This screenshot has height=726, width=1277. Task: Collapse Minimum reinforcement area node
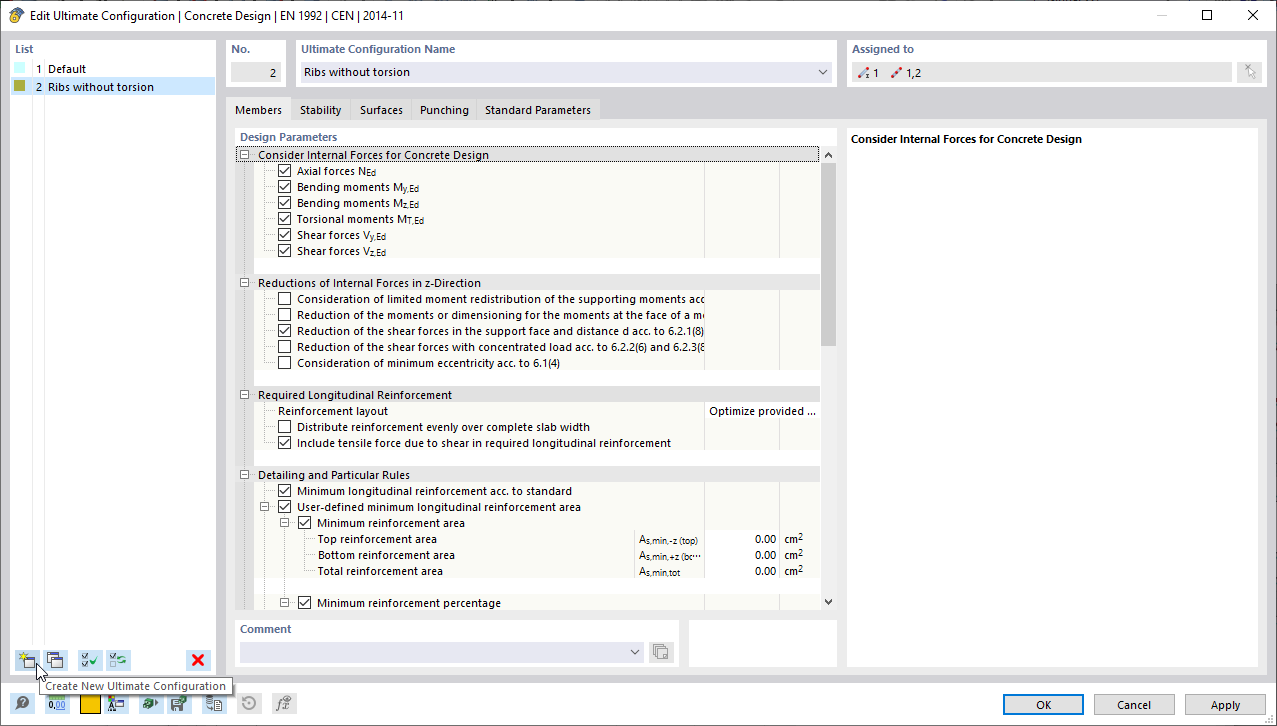[x=285, y=523]
